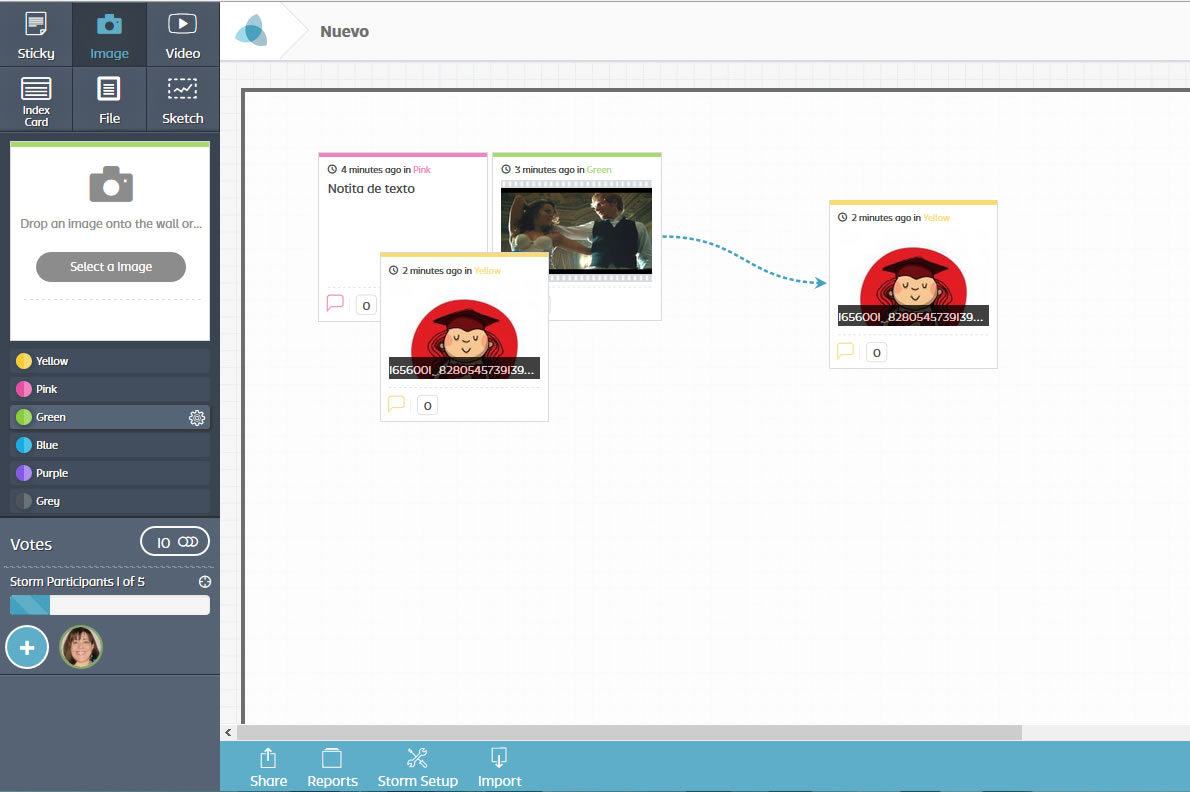1190x792 pixels.
Task: Choose the Index Card tool
Action: tap(36, 99)
